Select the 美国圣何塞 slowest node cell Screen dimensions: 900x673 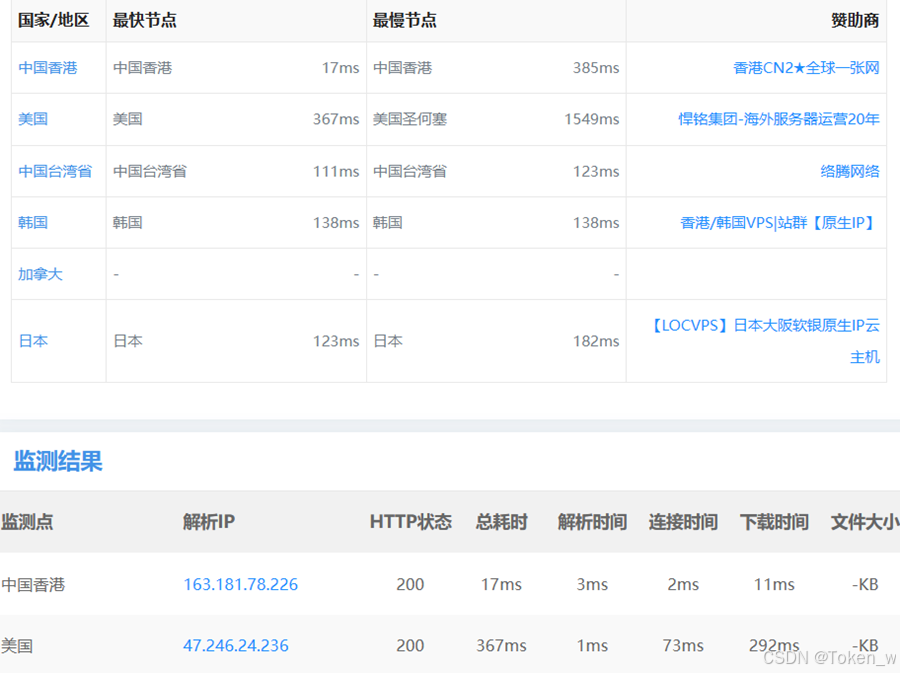[410, 119]
